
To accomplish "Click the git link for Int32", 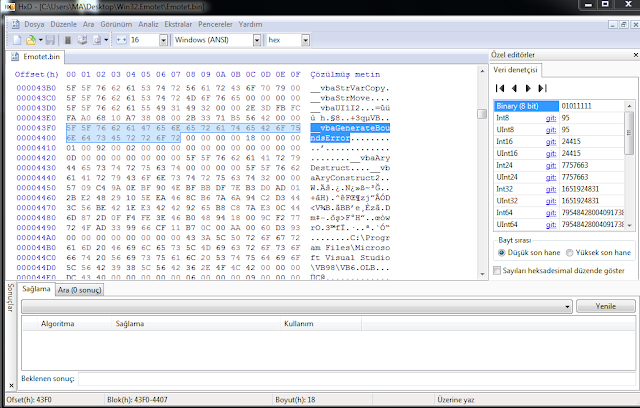I will point(551,189).
